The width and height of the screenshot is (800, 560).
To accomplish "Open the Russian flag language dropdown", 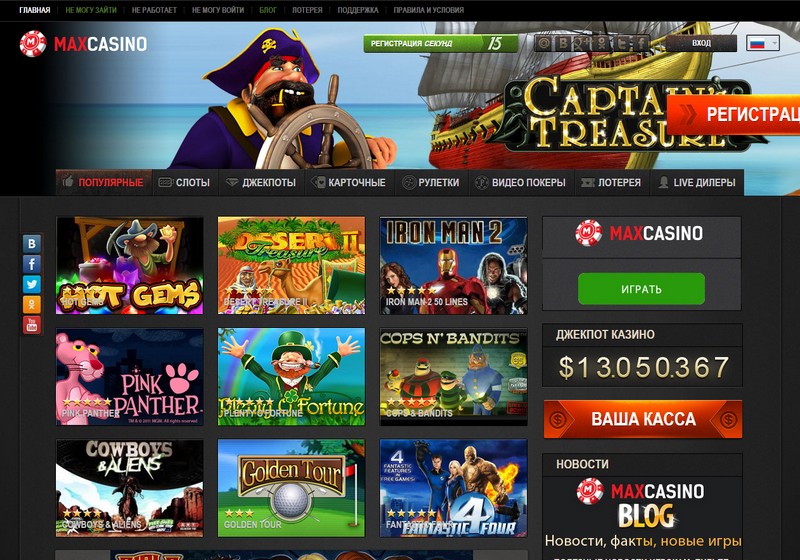I will point(763,43).
